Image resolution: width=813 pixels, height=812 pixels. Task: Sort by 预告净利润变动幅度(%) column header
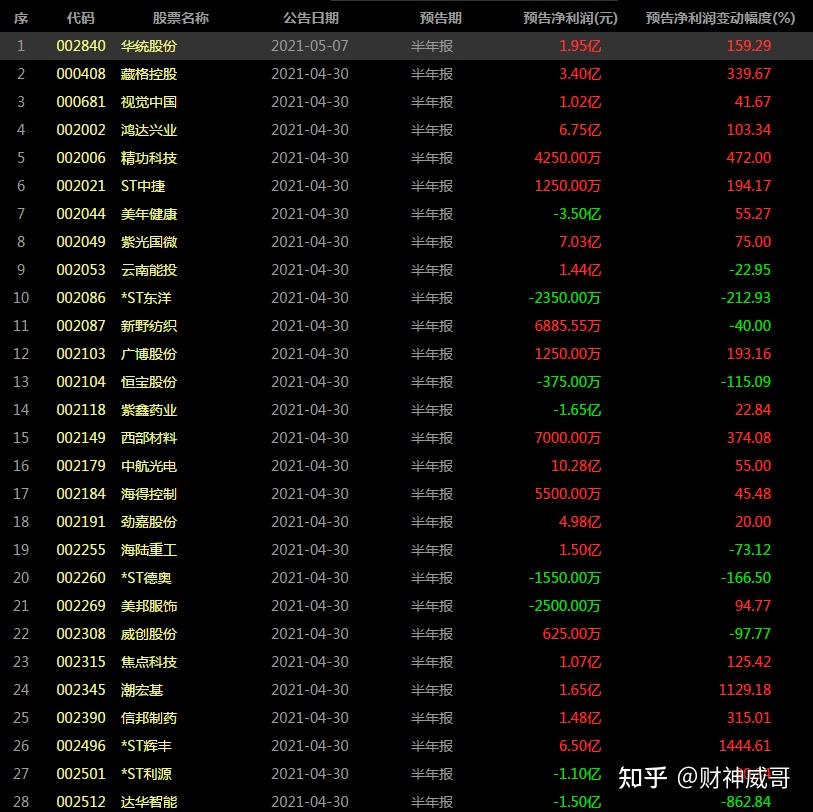(x=720, y=18)
